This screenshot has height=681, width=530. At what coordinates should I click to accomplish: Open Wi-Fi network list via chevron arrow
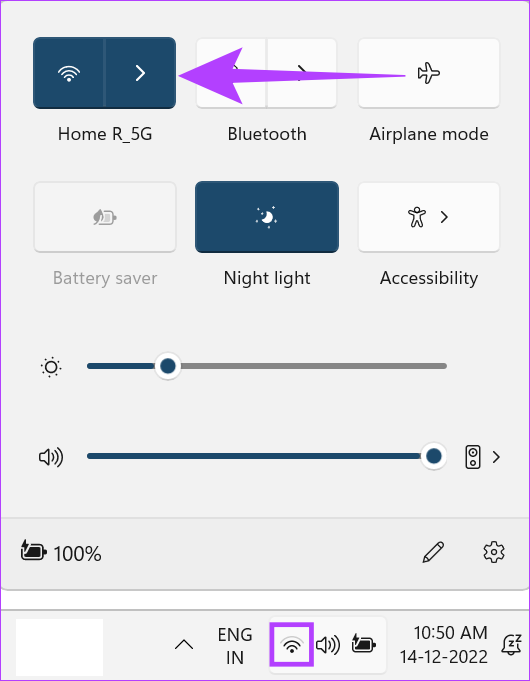[x=141, y=73]
